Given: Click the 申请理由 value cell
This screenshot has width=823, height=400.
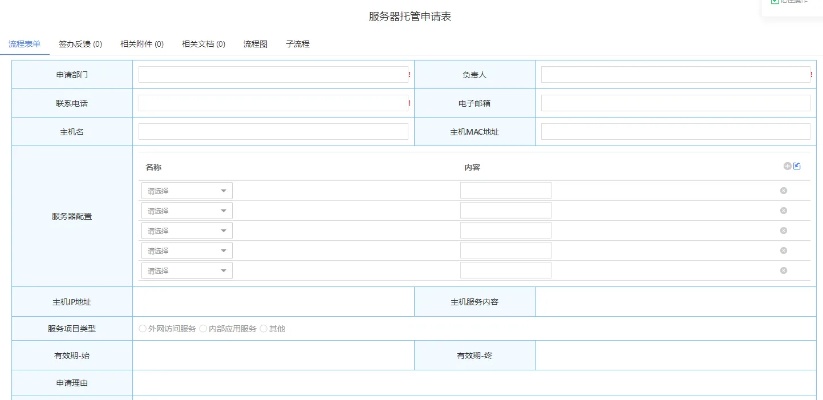Looking at the screenshot, I should [x=474, y=383].
